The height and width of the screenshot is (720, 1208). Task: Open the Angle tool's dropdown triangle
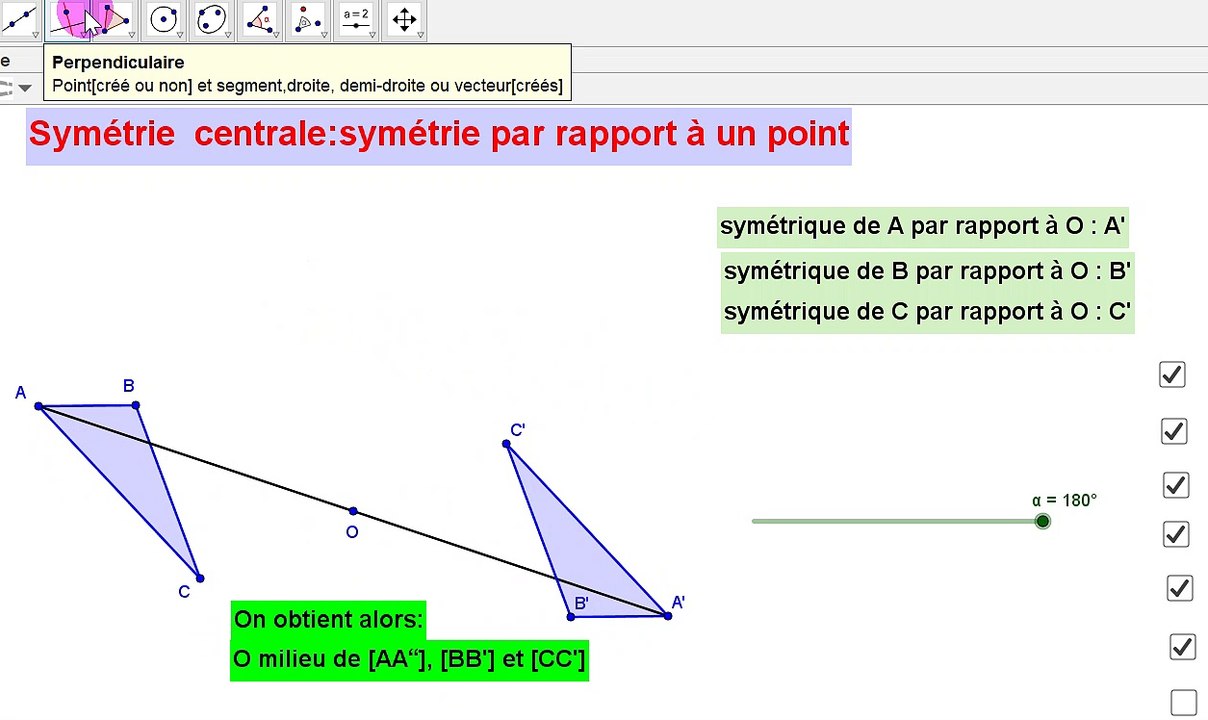coord(276,35)
